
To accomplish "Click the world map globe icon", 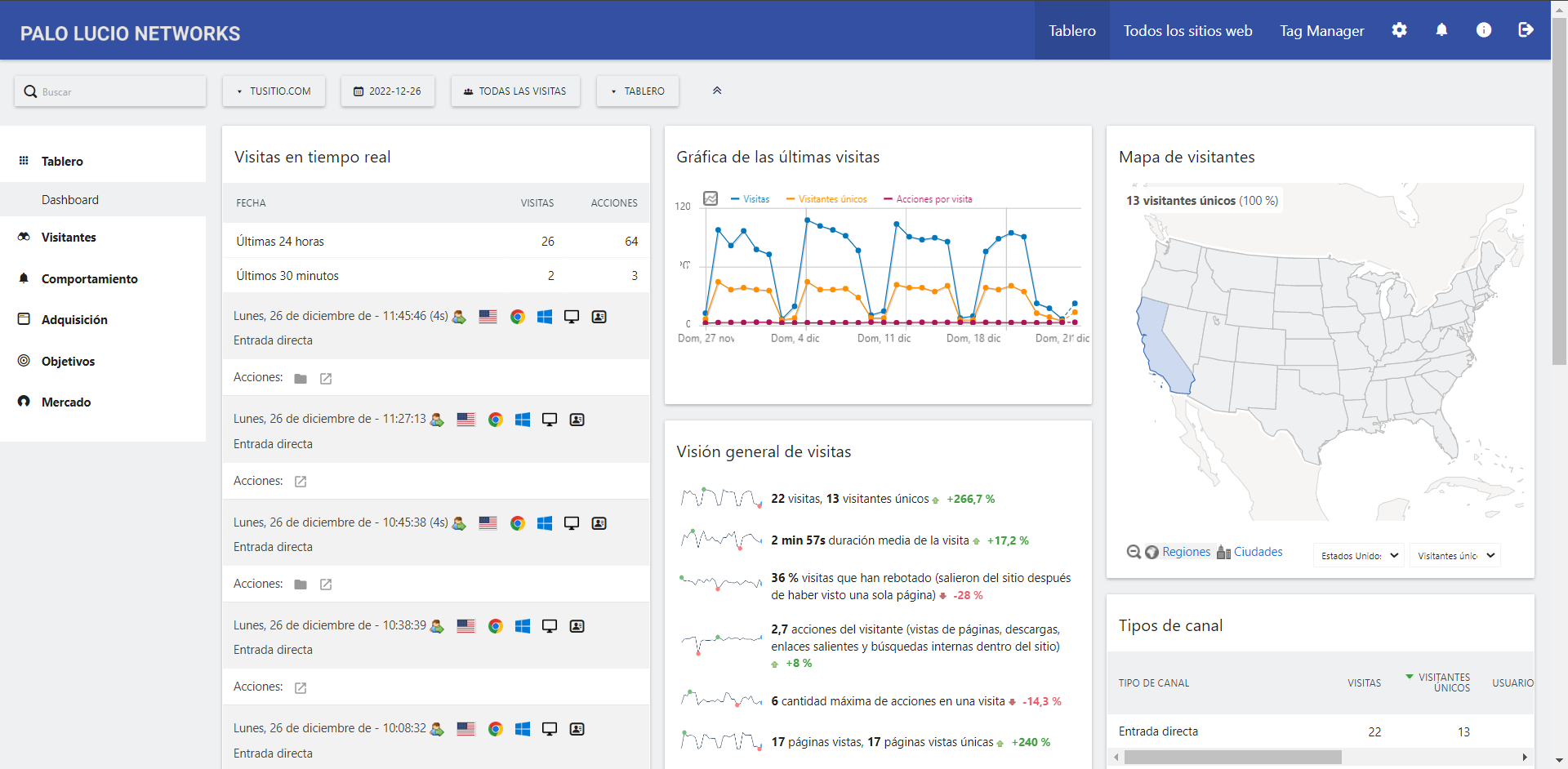I will tap(1151, 553).
